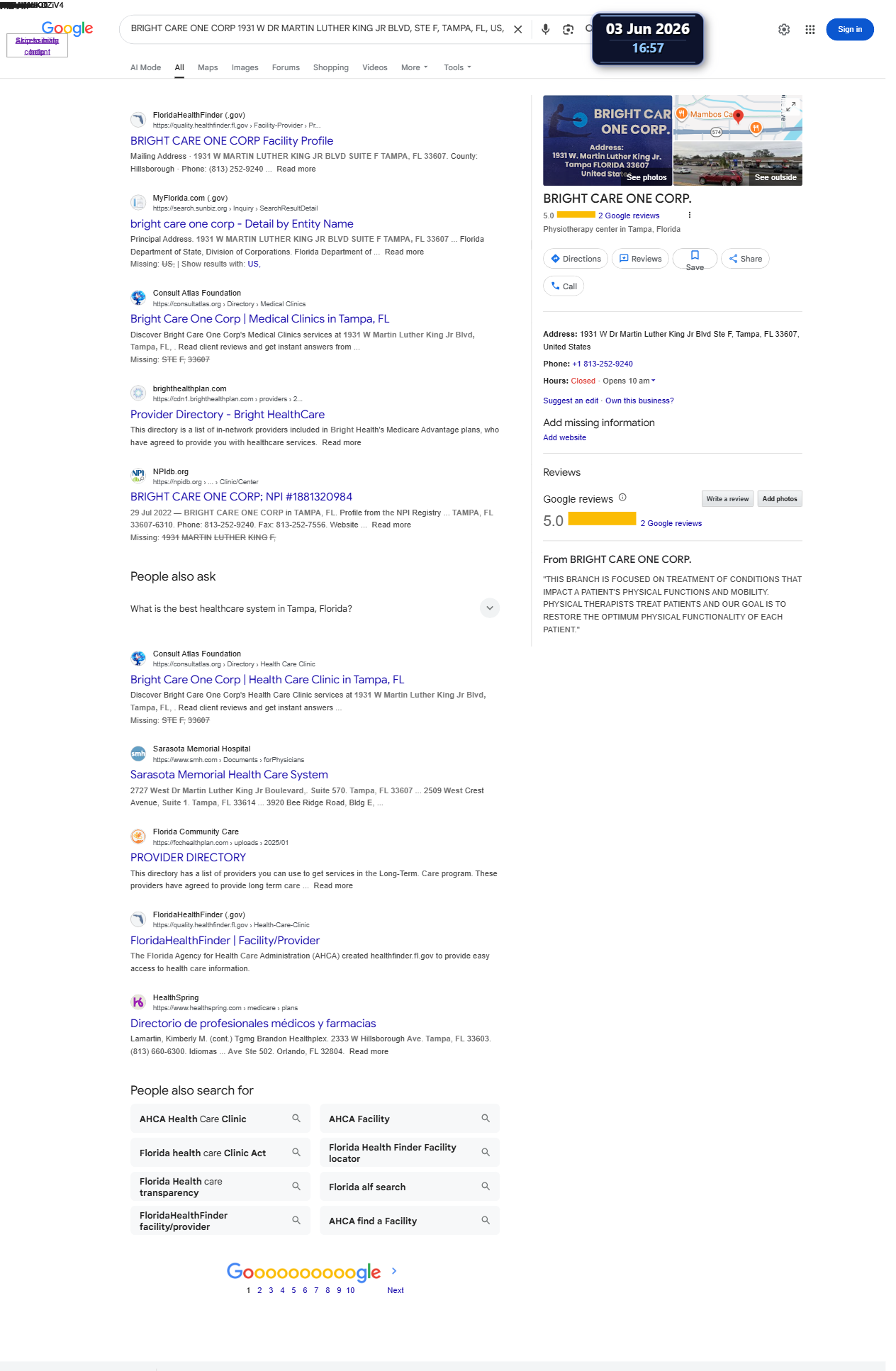Viewport: 896px width, 1371px height.
Task: Go to results page 2
Action: 259,1290
